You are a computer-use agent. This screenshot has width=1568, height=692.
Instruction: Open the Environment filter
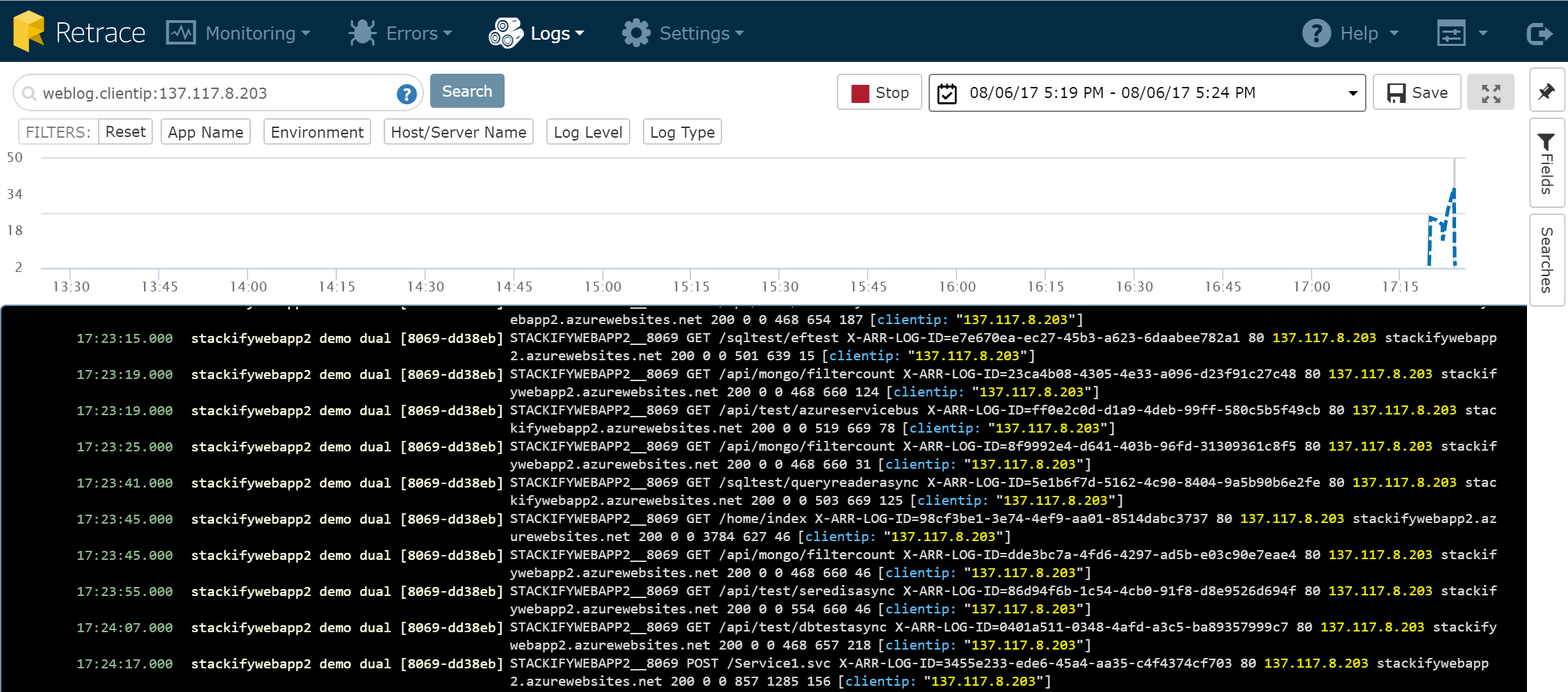[x=317, y=132]
